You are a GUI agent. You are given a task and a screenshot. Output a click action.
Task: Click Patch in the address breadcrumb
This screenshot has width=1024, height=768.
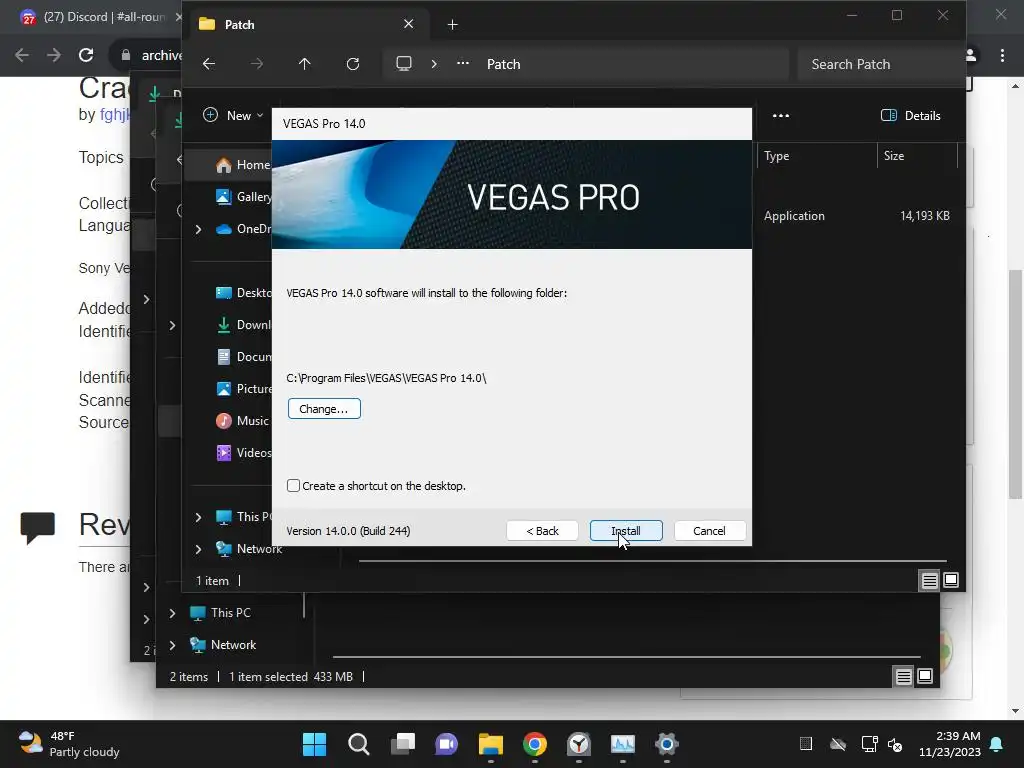point(504,64)
